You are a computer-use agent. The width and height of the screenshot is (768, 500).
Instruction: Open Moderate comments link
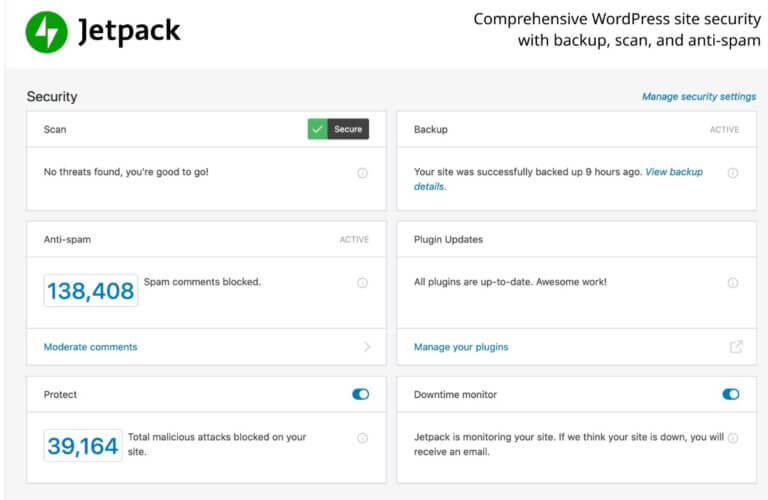point(91,347)
